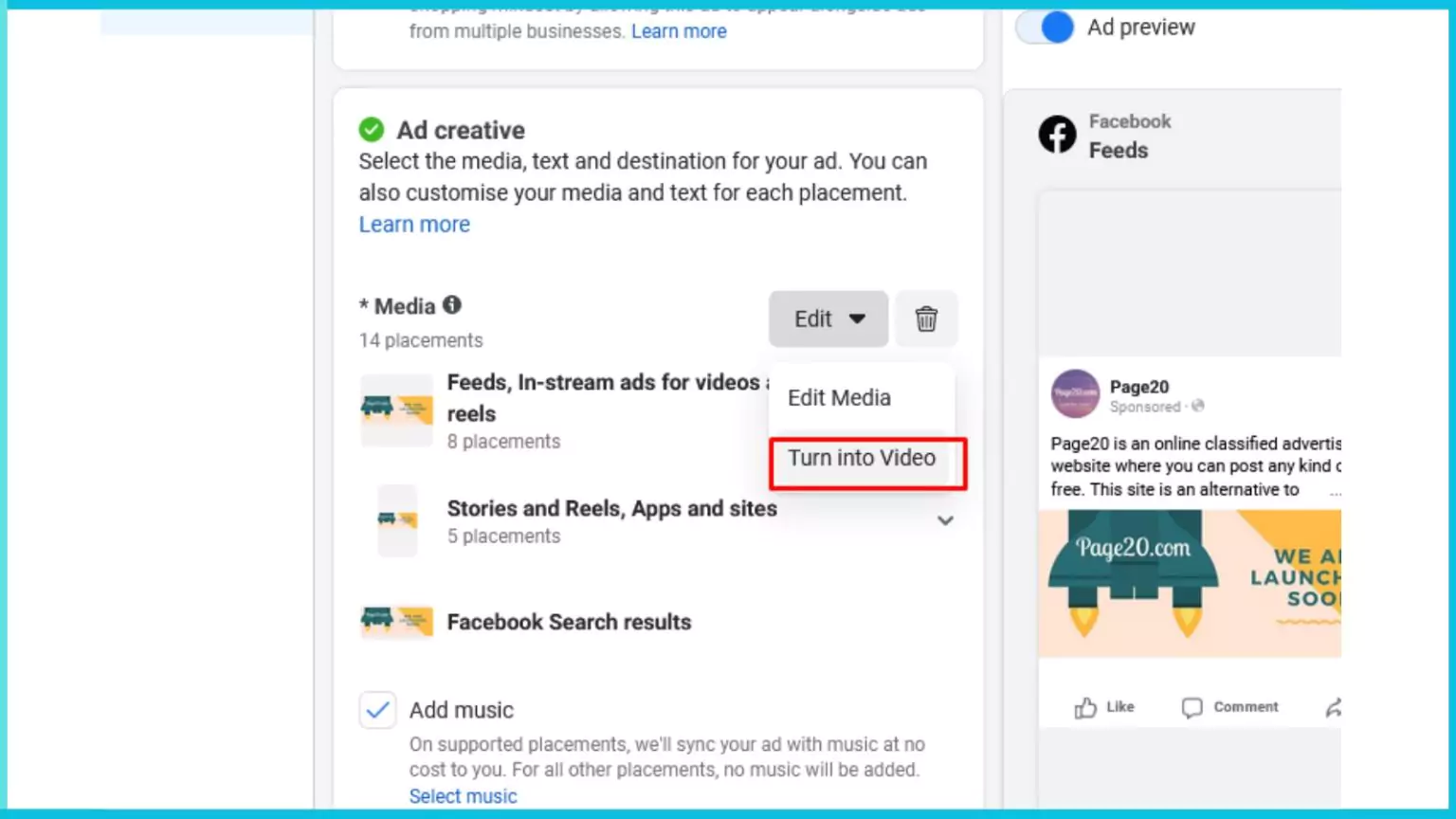
Task: Click the Media info icon
Action: (x=452, y=305)
